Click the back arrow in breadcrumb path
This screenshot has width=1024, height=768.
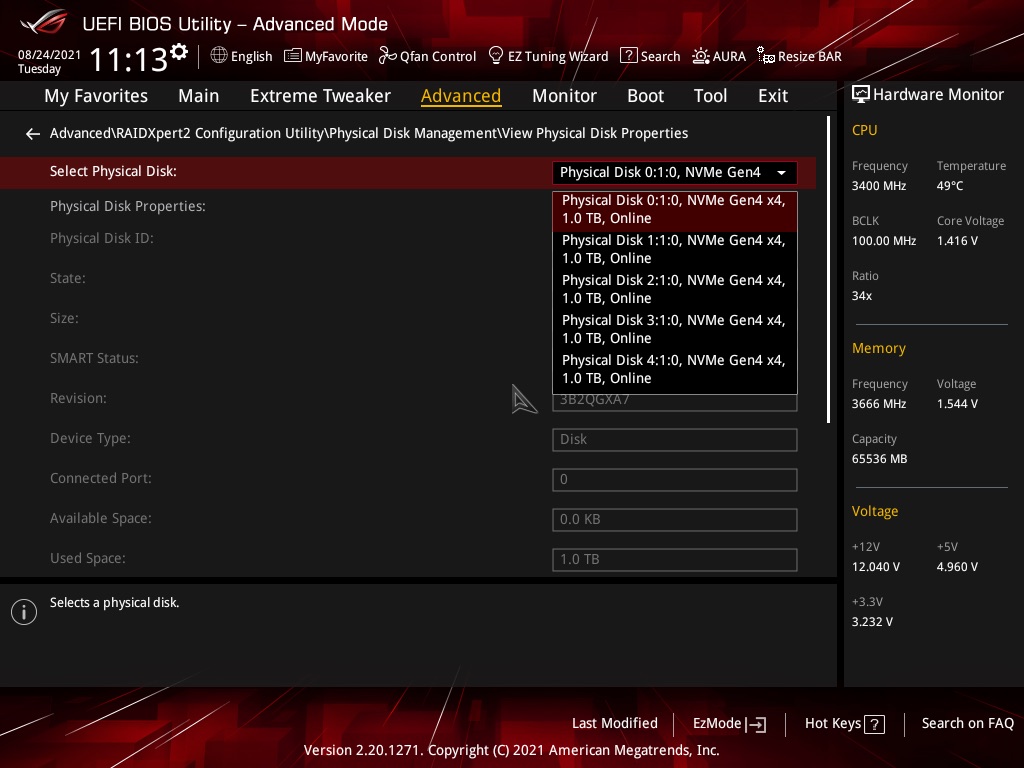click(x=33, y=134)
